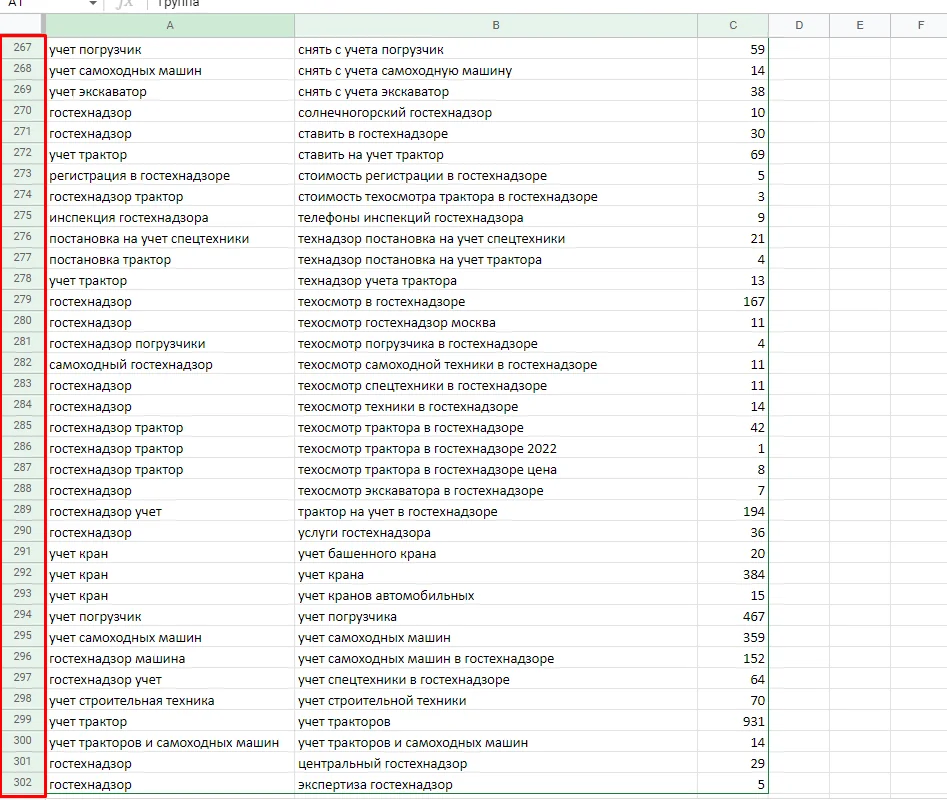Click cell 'техосмотр в гостехнадзоре'
This screenshot has width=947, height=800.
(x=496, y=301)
